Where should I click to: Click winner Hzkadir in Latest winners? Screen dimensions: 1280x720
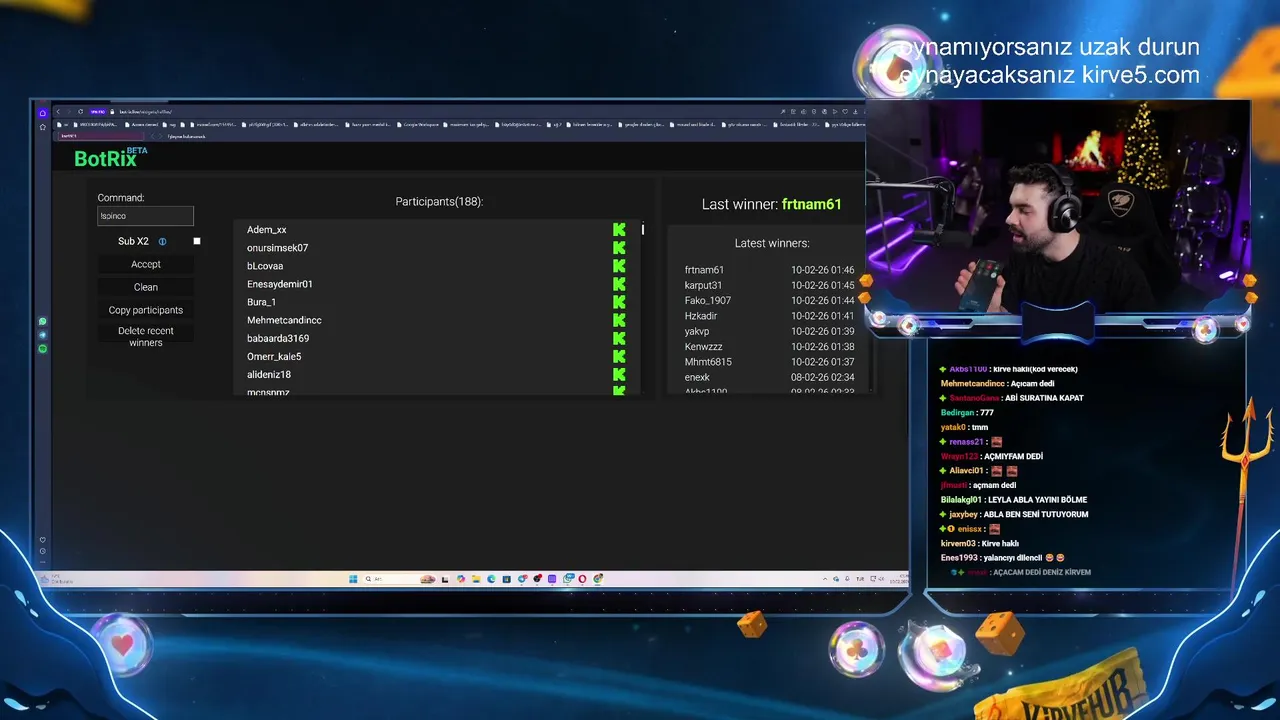click(x=701, y=316)
